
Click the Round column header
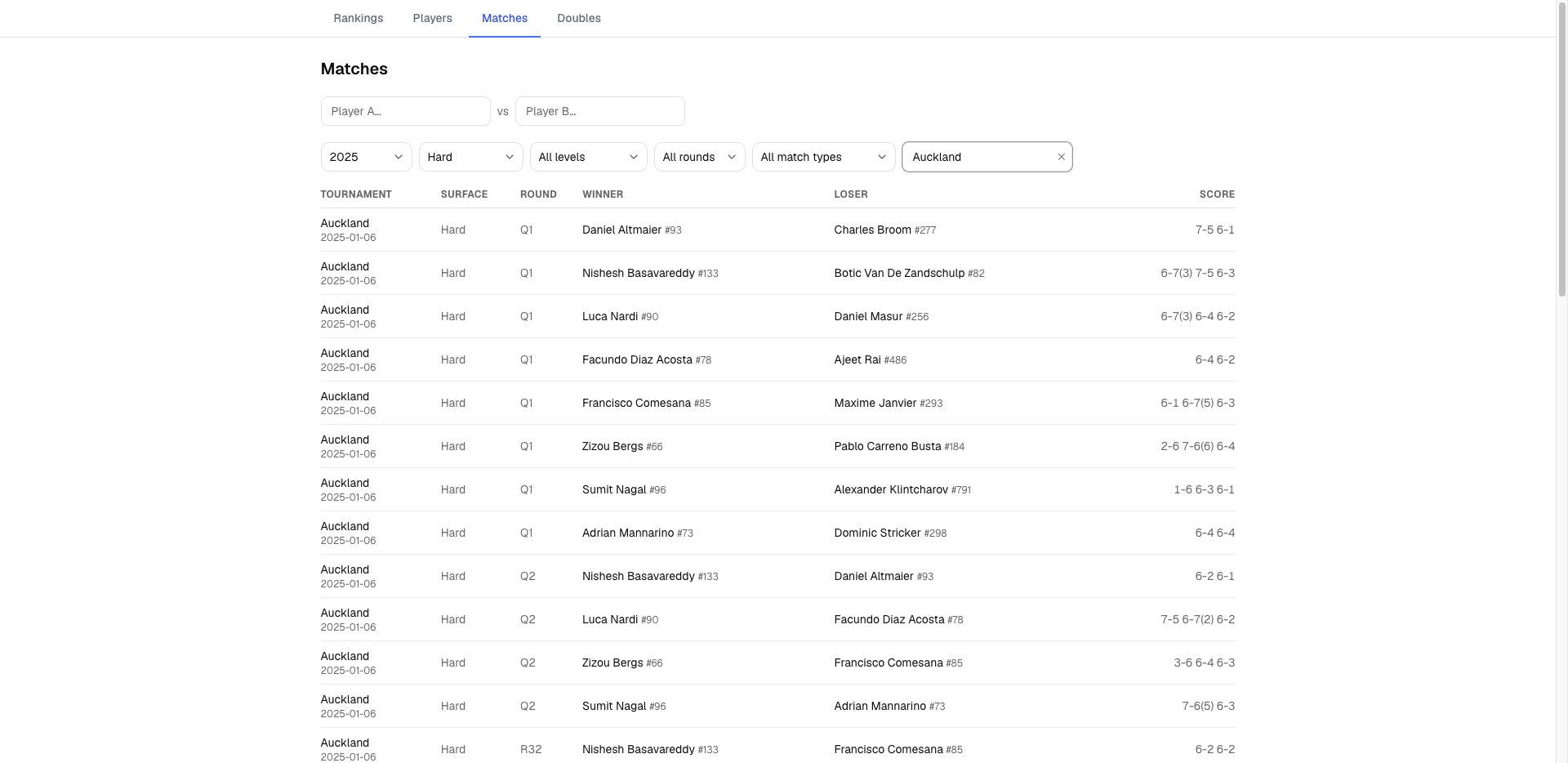click(x=538, y=194)
